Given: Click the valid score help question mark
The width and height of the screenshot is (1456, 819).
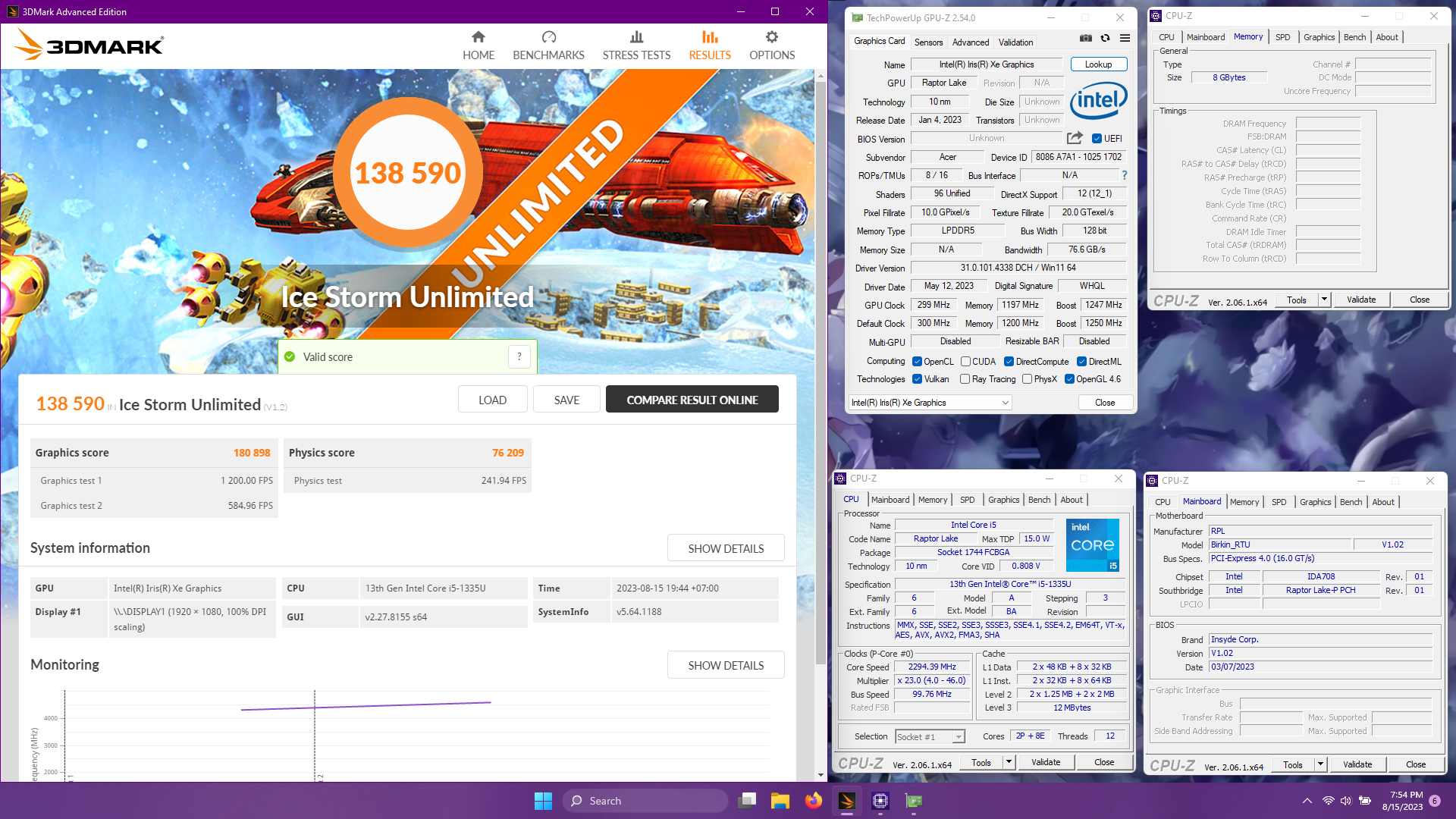Looking at the screenshot, I should [519, 356].
